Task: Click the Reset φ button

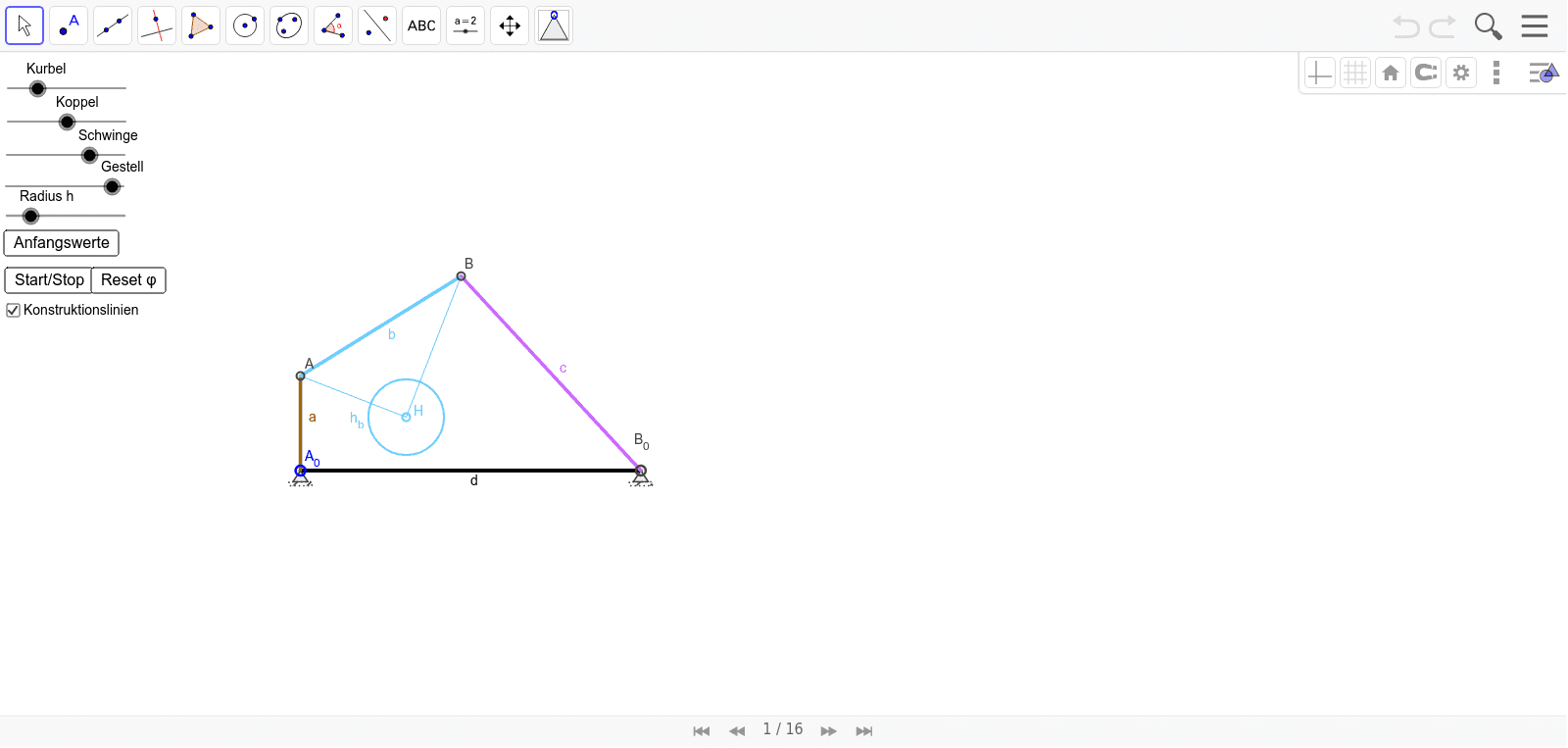Action: [x=128, y=280]
